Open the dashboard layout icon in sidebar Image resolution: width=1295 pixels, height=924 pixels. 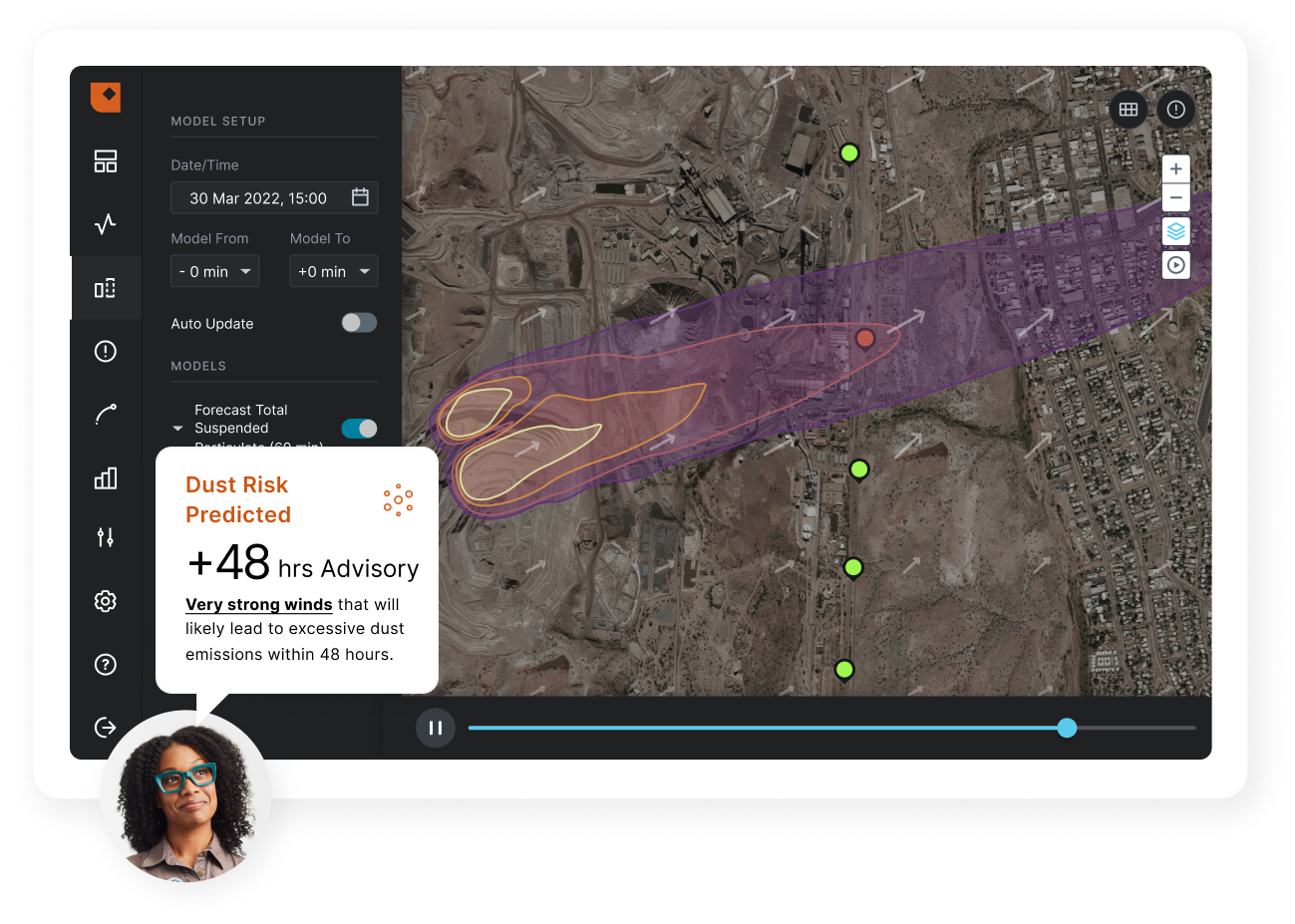tap(106, 161)
